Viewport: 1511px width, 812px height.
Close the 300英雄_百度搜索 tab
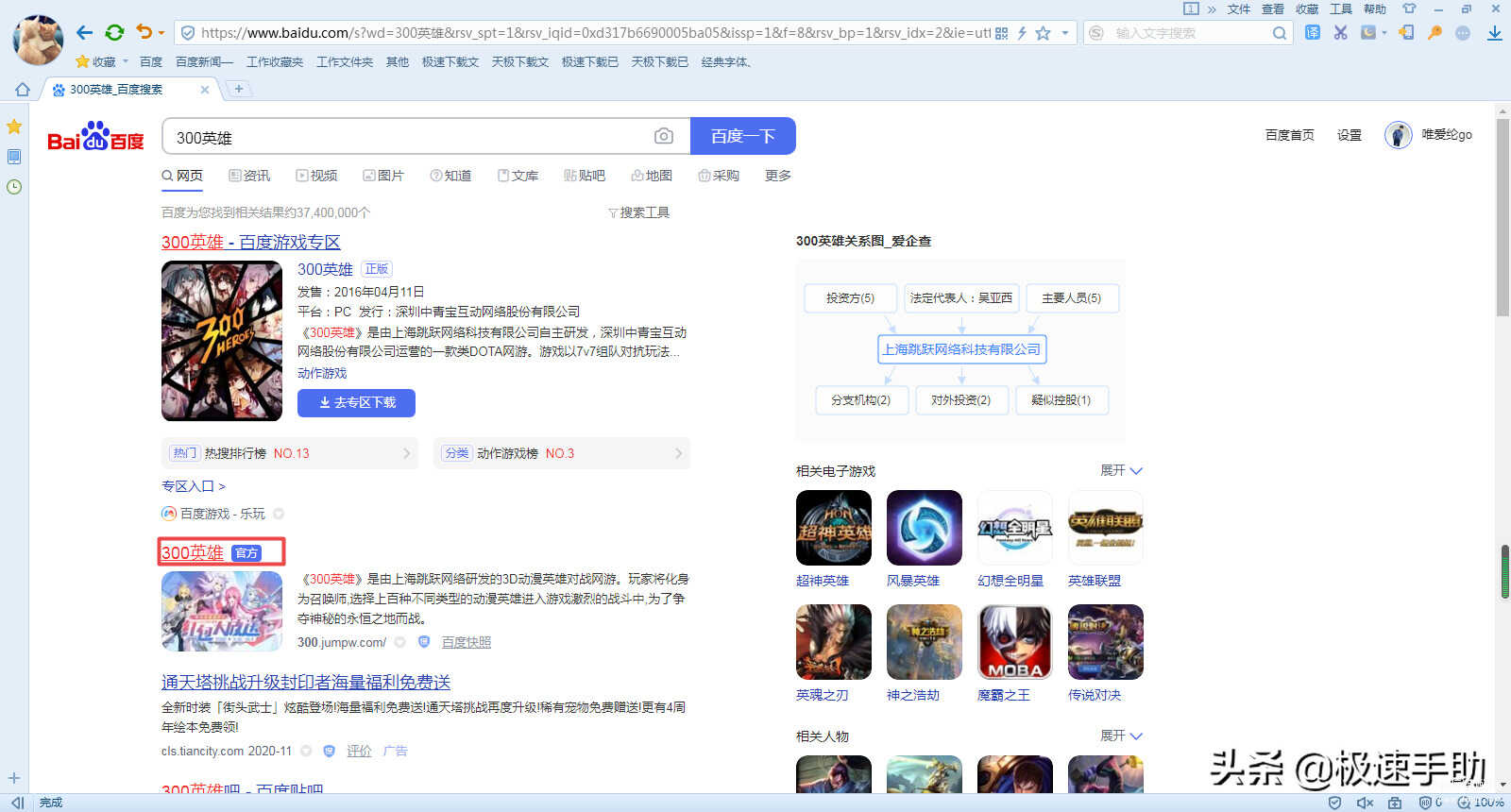pyautogui.click(x=205, y=90)
